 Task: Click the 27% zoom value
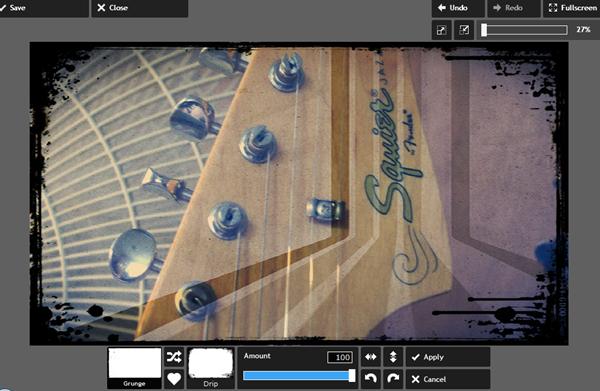[583, 29]
